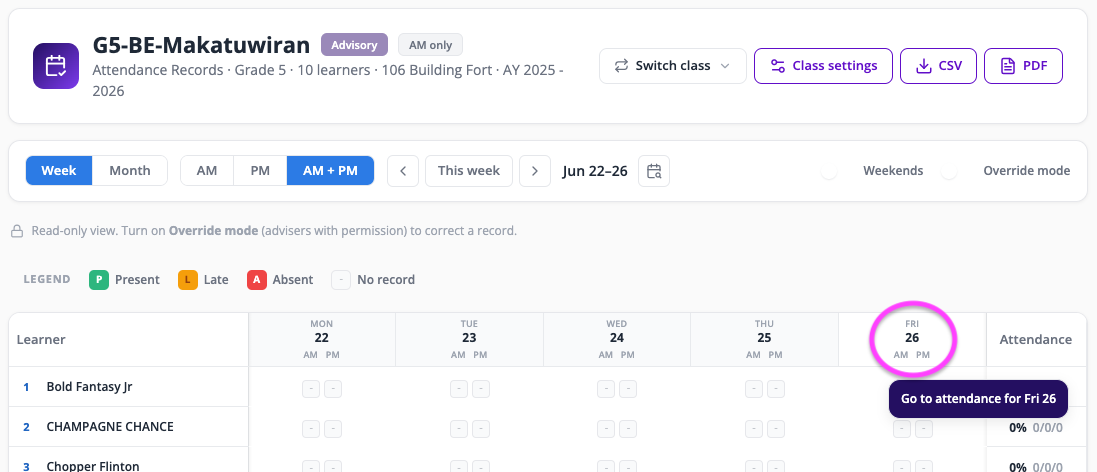This screenshot has width=1097, height=472.
Task: Open Bold Fantasy Jr Wednesday AM cell
Action: point(607,389)
